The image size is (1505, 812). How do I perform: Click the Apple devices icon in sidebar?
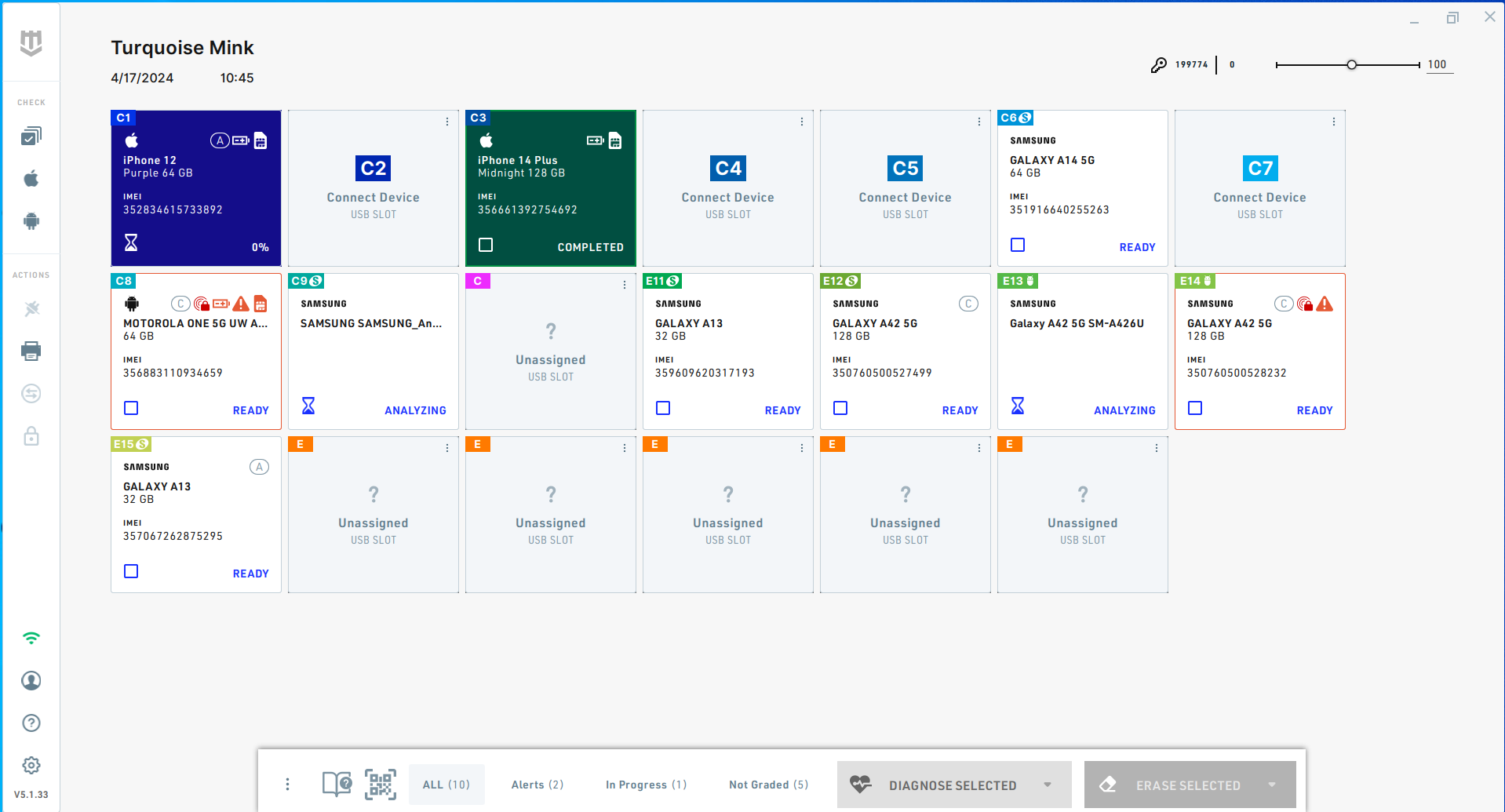(31, 179)
